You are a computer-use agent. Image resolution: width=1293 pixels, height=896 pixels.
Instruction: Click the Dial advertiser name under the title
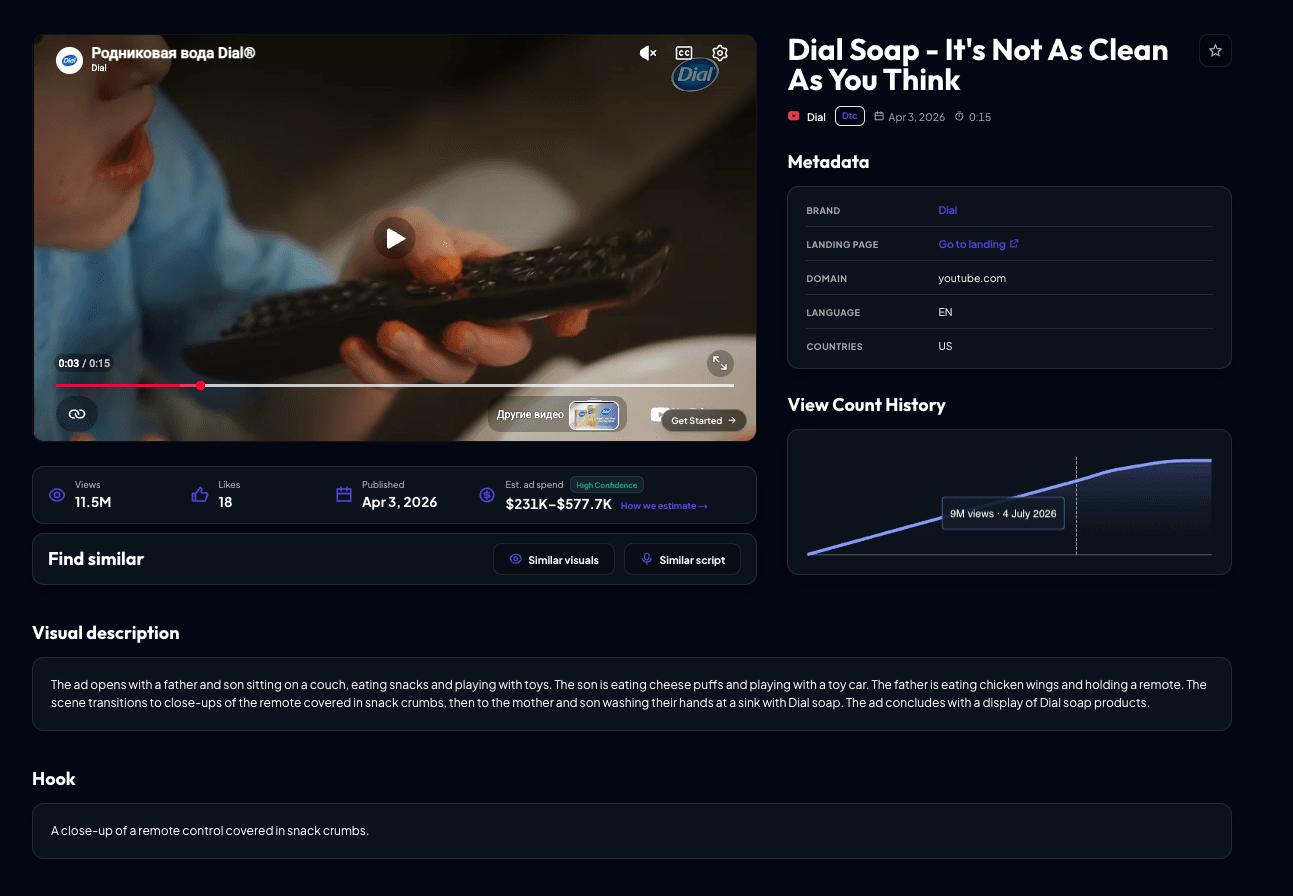click(x=816, y=117)
